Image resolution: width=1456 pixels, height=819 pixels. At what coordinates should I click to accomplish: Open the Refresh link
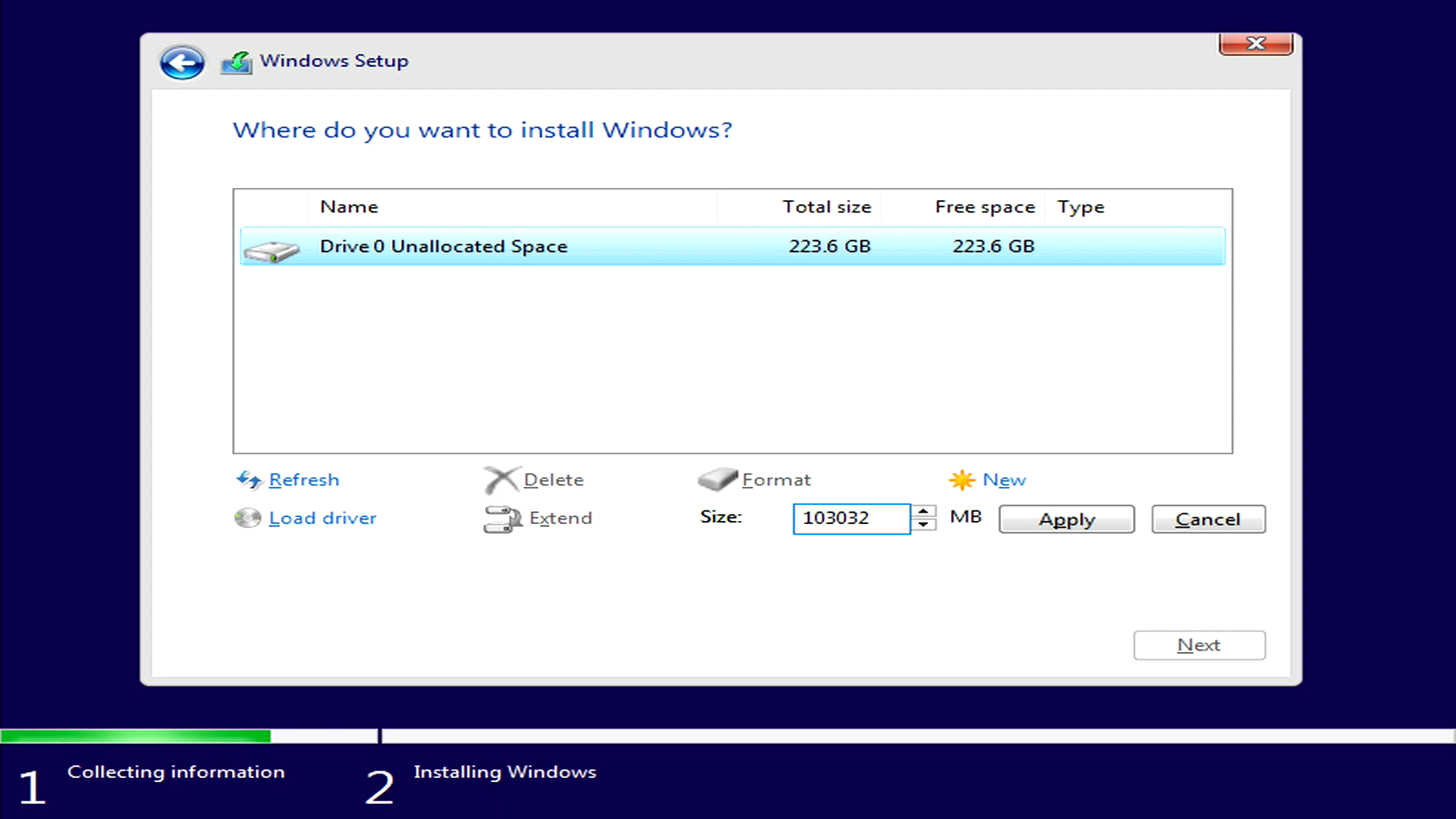pyautogui.click(x=304, y=480)
